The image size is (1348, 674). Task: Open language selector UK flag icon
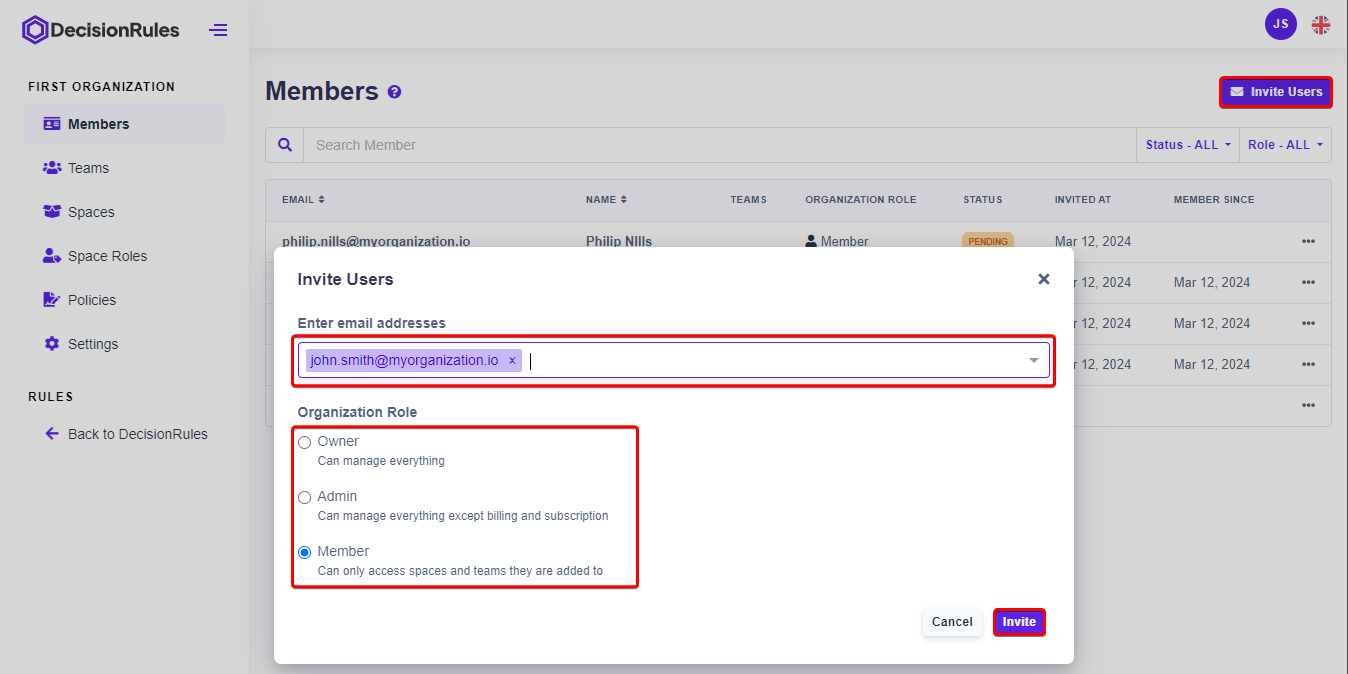coord(1321,25)
